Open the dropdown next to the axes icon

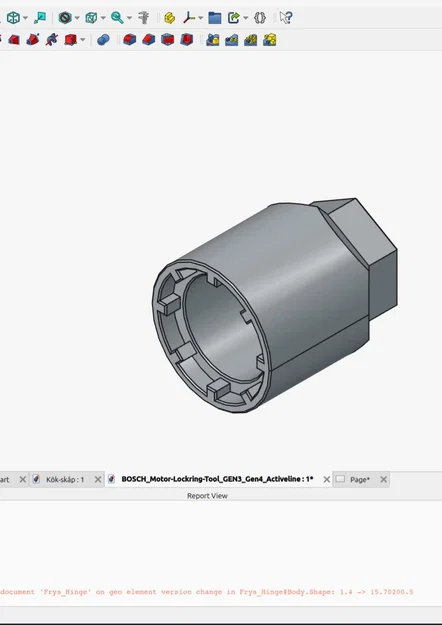[200, 18]
